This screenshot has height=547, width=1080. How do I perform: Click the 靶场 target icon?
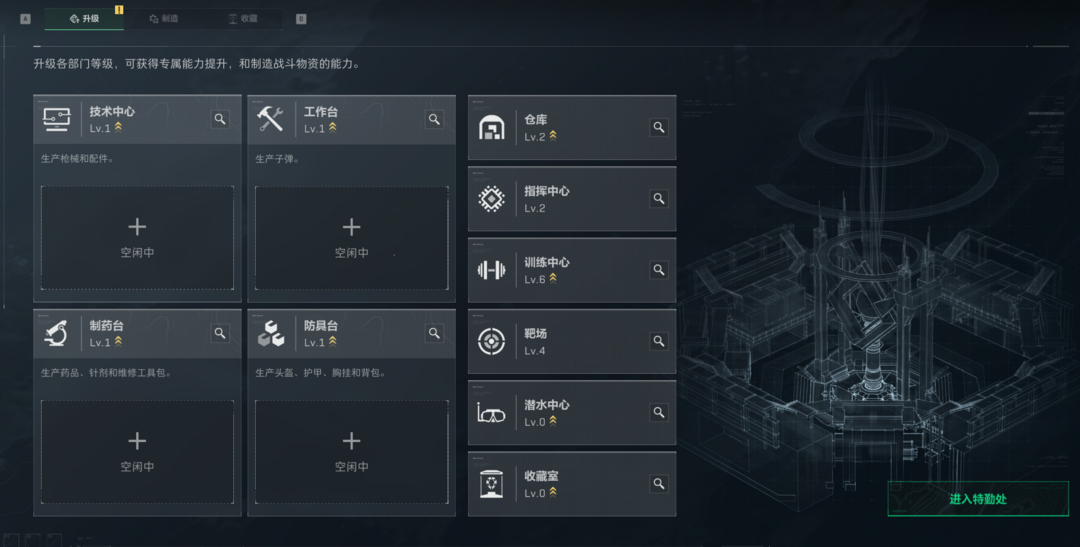click(491, 341)
